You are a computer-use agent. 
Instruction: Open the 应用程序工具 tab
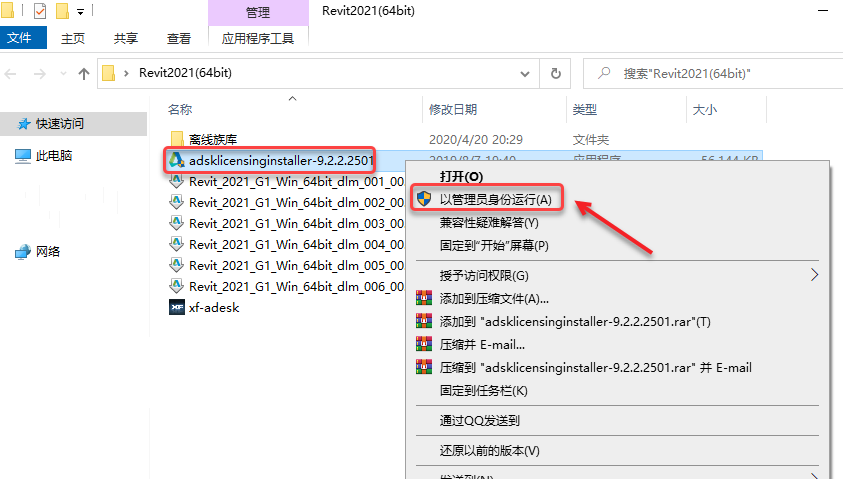(258, 38)
